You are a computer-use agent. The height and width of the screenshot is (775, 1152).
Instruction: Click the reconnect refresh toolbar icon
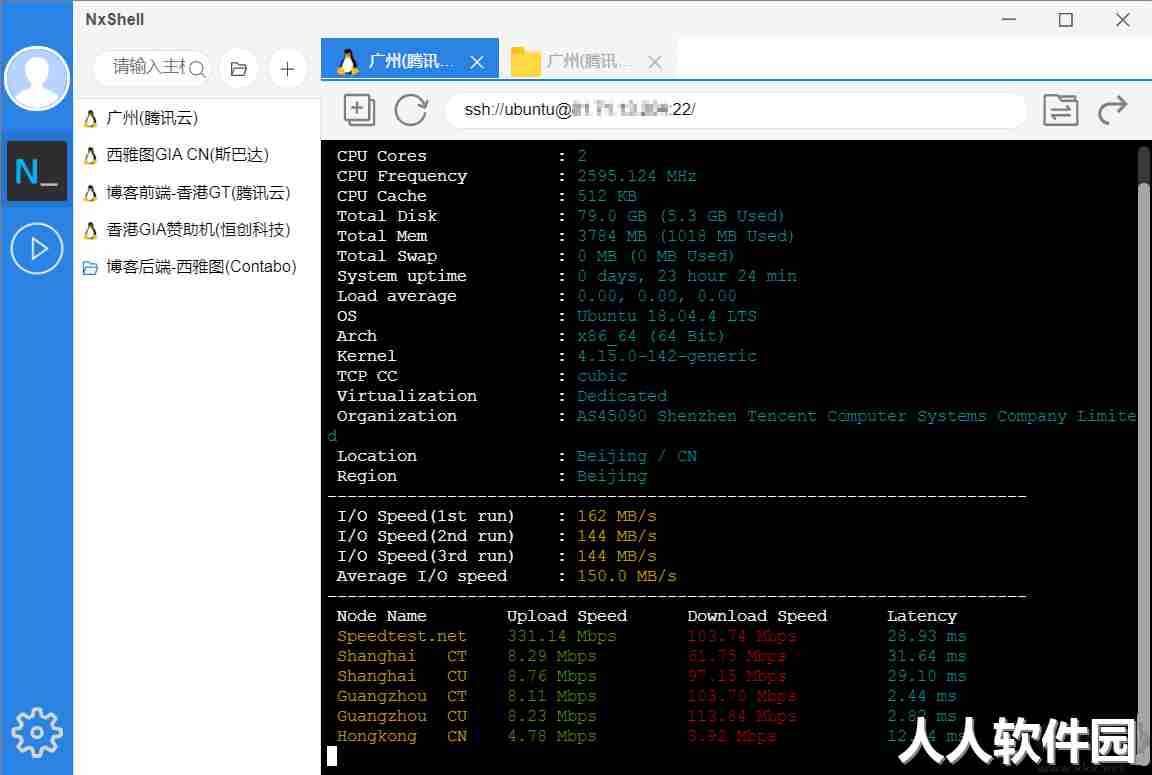[x=411, y=110]
